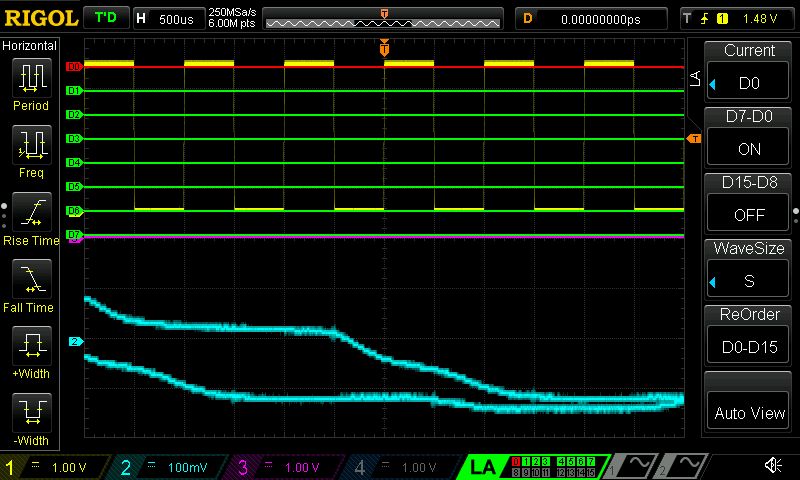The width and height of the screenshot is (800, 480).
Task: Click the LA channel 8 indicator box
Action: tap(516, 472)
